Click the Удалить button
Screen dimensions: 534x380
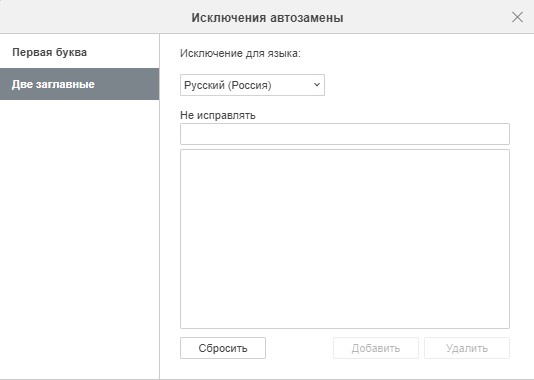point(467,348)
